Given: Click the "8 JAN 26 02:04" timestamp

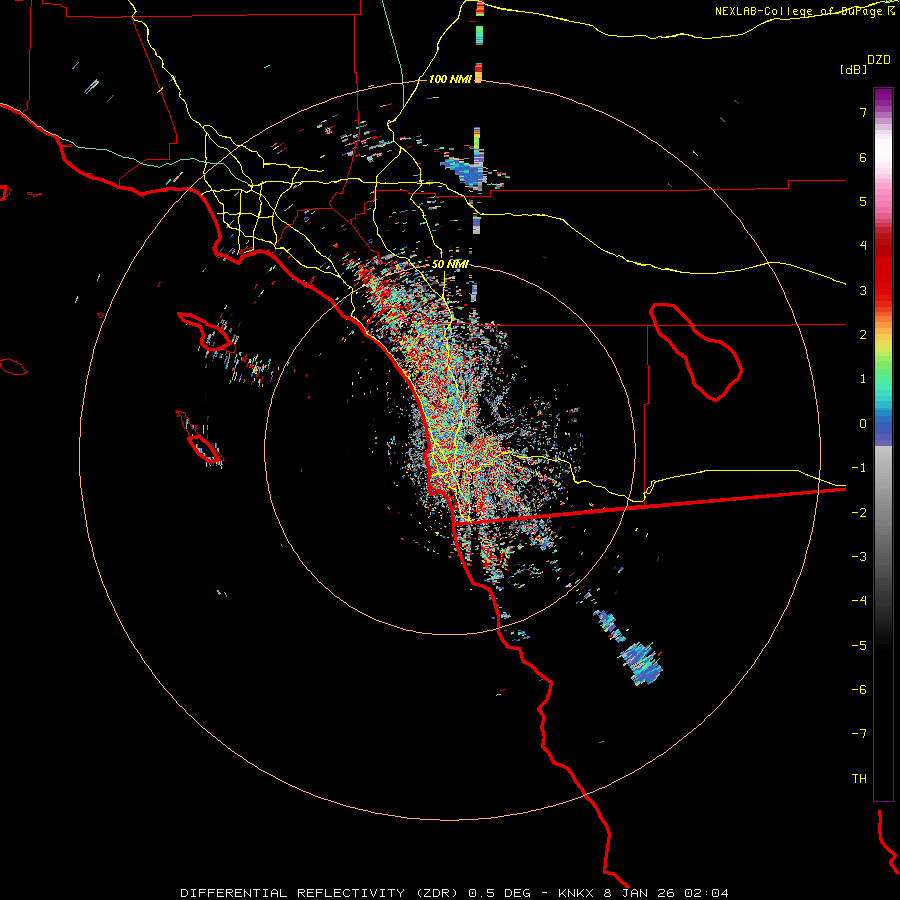Looking at the screenshot, I should click(x=666, y=893).
